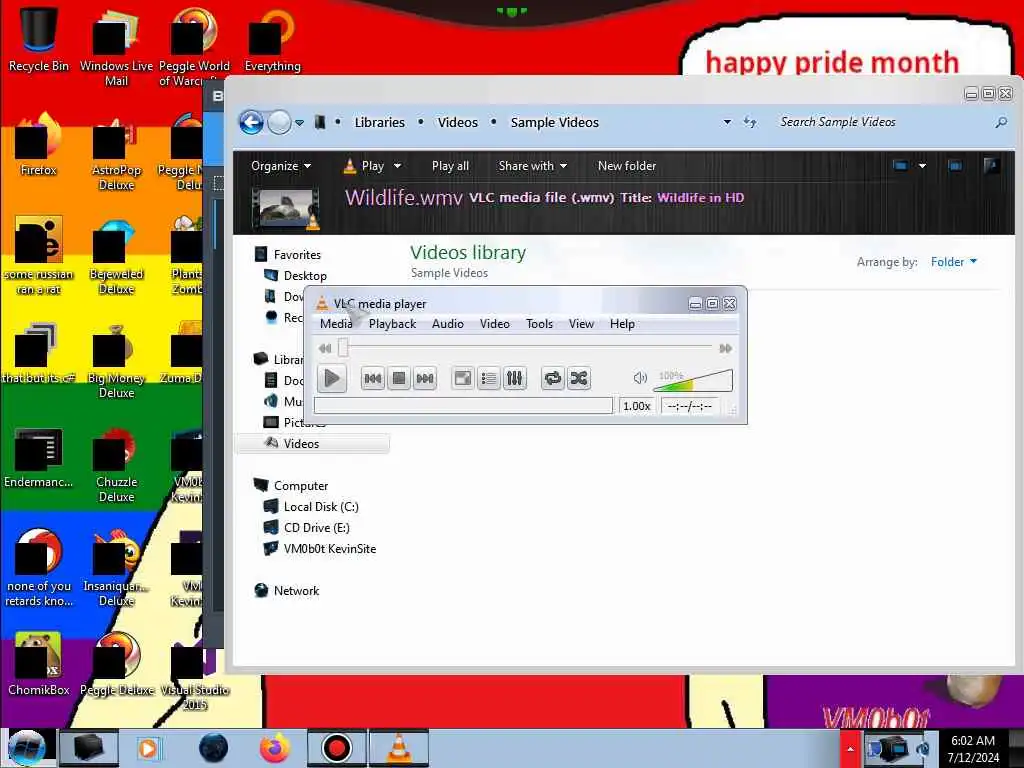The image size is (1024, 768).
Task: Open Explorer recent locations dropdown
Action: 299,123
